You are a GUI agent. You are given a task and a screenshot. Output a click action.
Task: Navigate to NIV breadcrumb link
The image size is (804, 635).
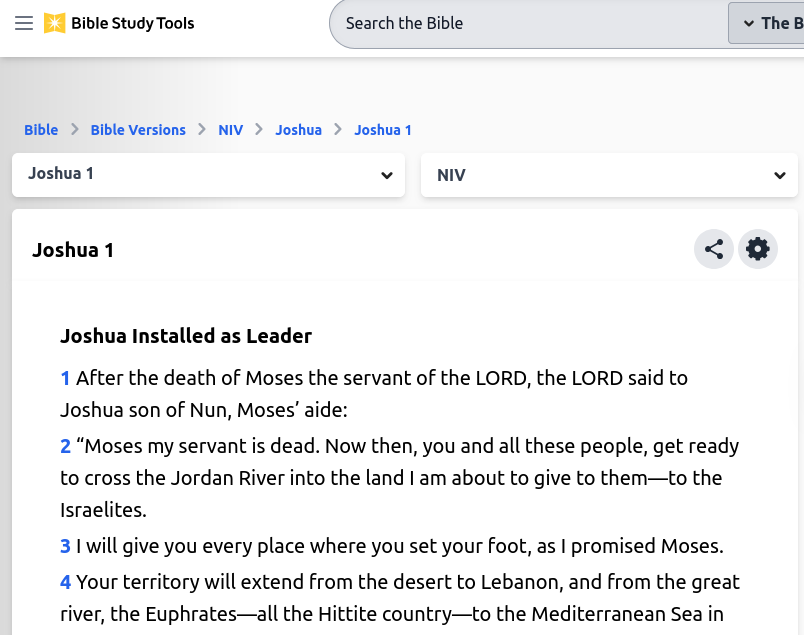231,130
